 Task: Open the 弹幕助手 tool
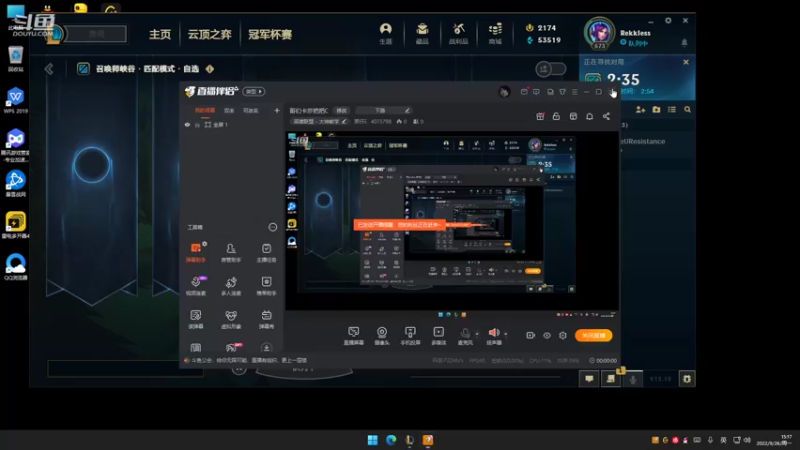(x=196, y=252)
